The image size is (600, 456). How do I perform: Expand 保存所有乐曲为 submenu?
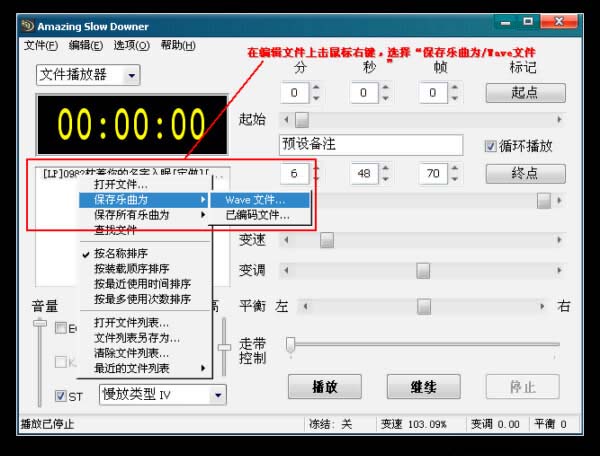pos(144,215)
